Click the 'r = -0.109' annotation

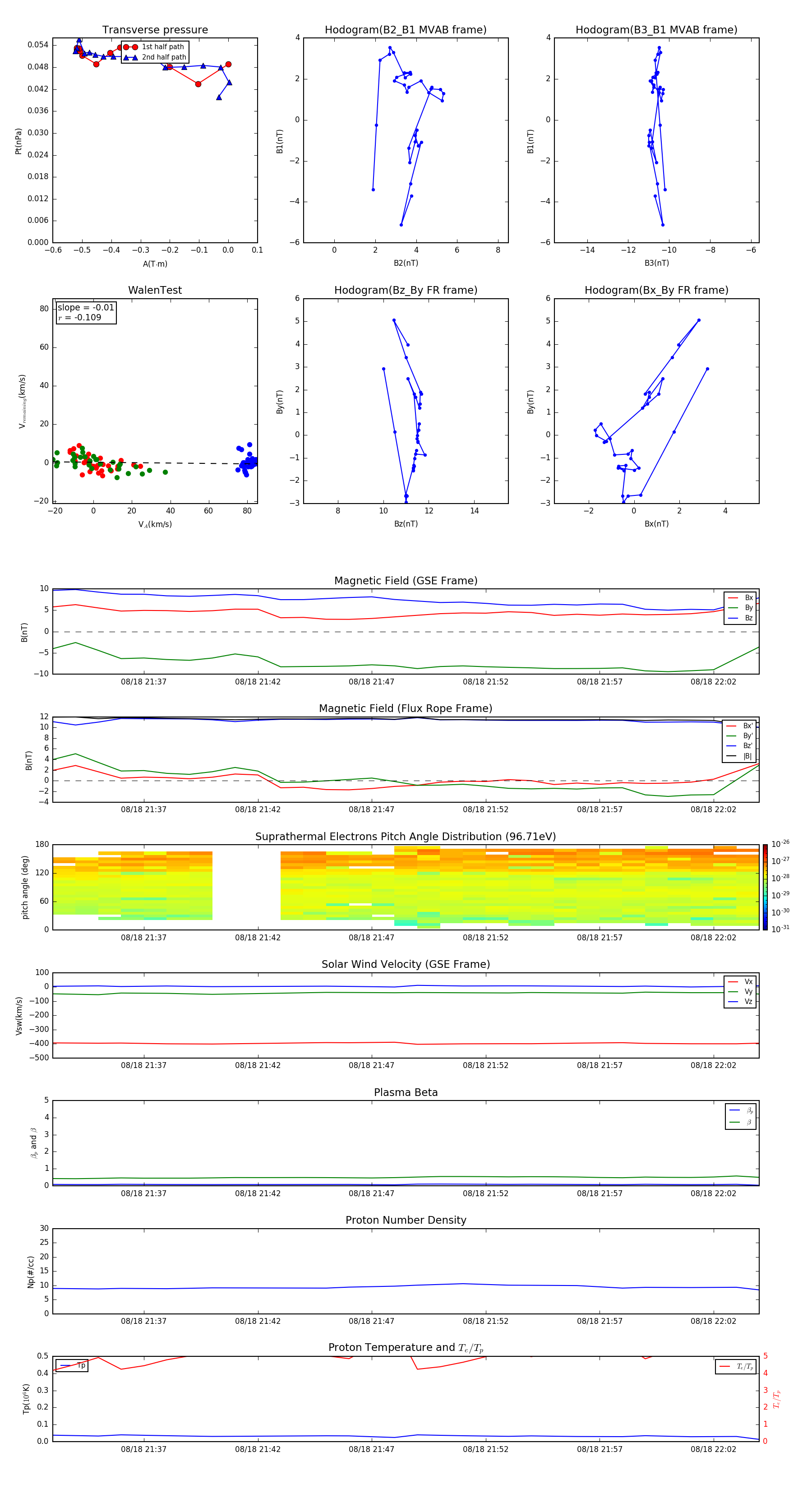[80, 317]
